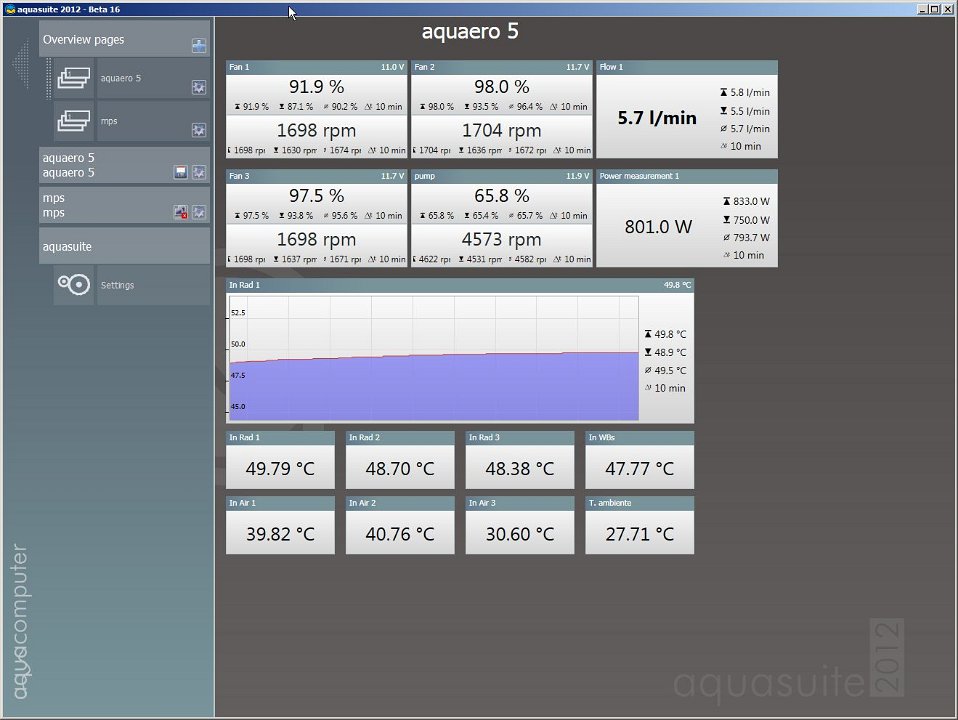Image resolution: width=958 pixels, height=720 pixels.
Task: Collapse the aquasuite section header
Action: click(125, 246)
